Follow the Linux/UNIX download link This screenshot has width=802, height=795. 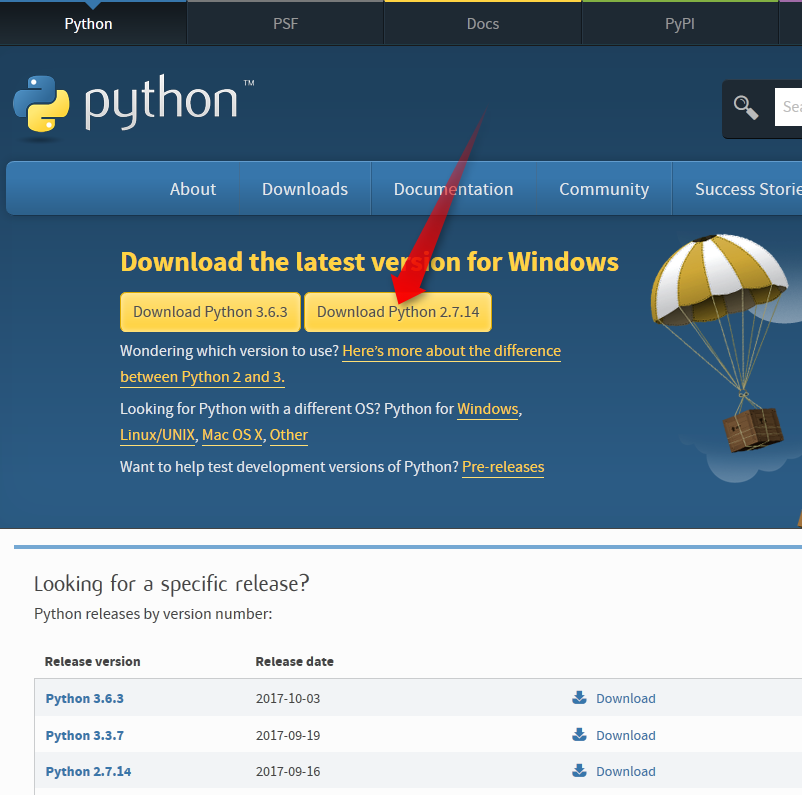[156, 435]
